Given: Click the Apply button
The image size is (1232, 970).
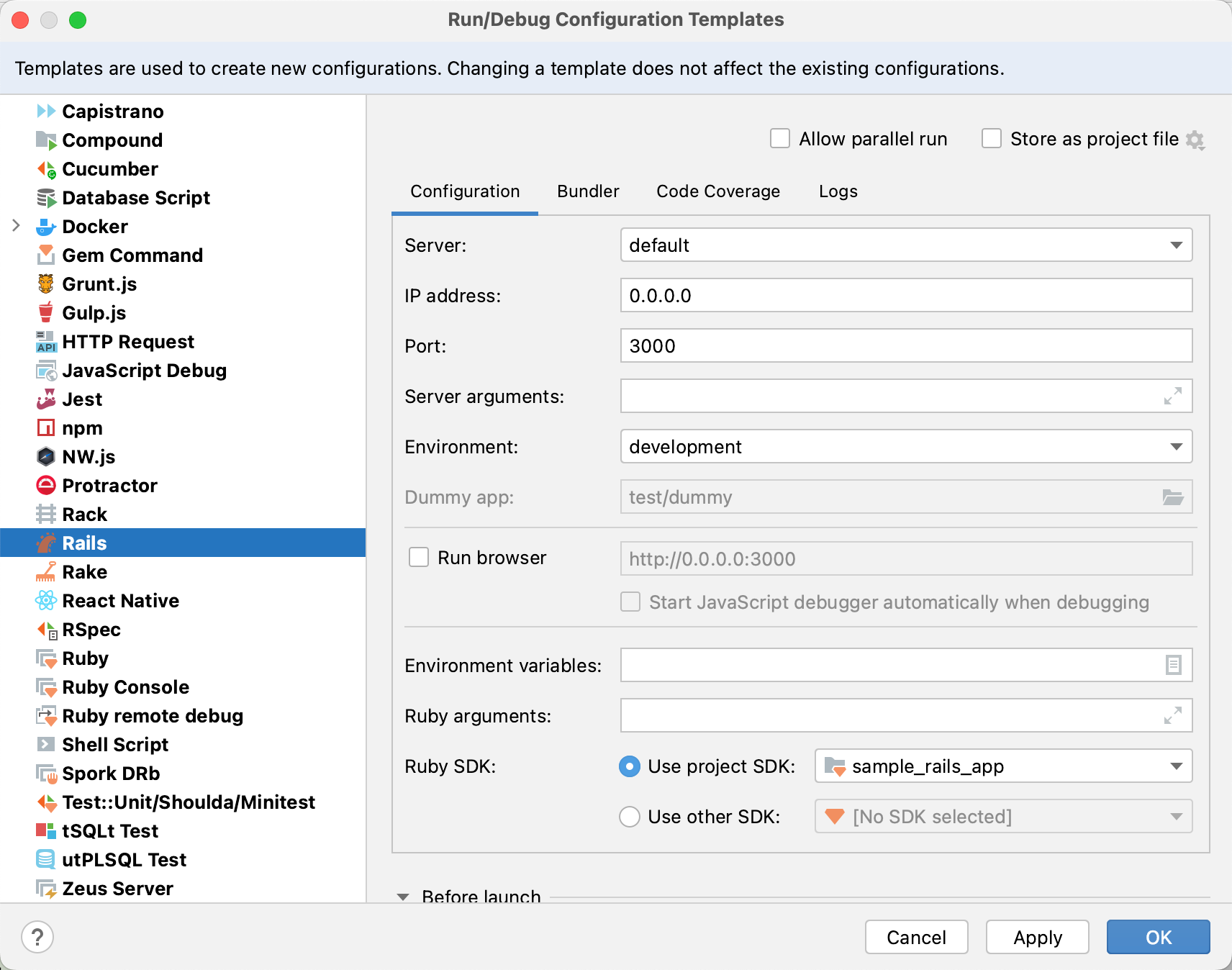Looking at the screenshot, I should pos(1038,937).
